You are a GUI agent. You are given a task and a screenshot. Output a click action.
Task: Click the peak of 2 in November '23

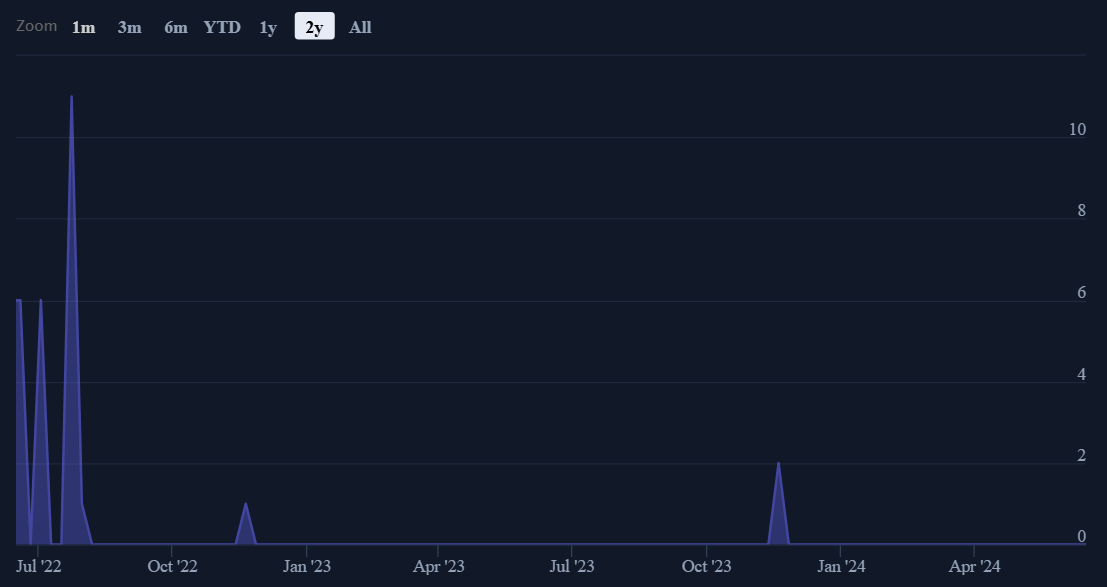(778, 463)
